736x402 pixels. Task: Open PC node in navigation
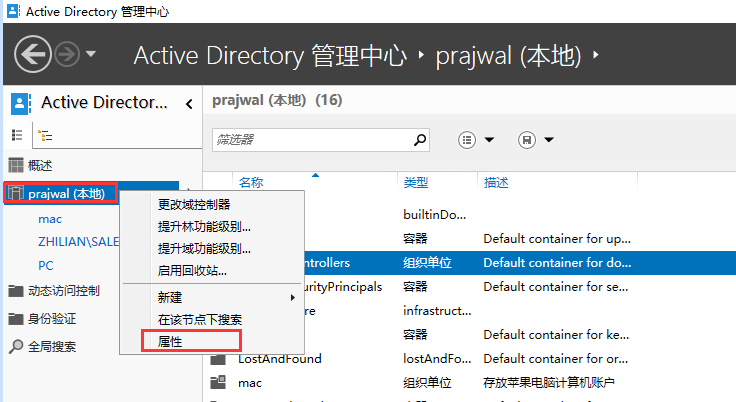(x=46, y=266)
